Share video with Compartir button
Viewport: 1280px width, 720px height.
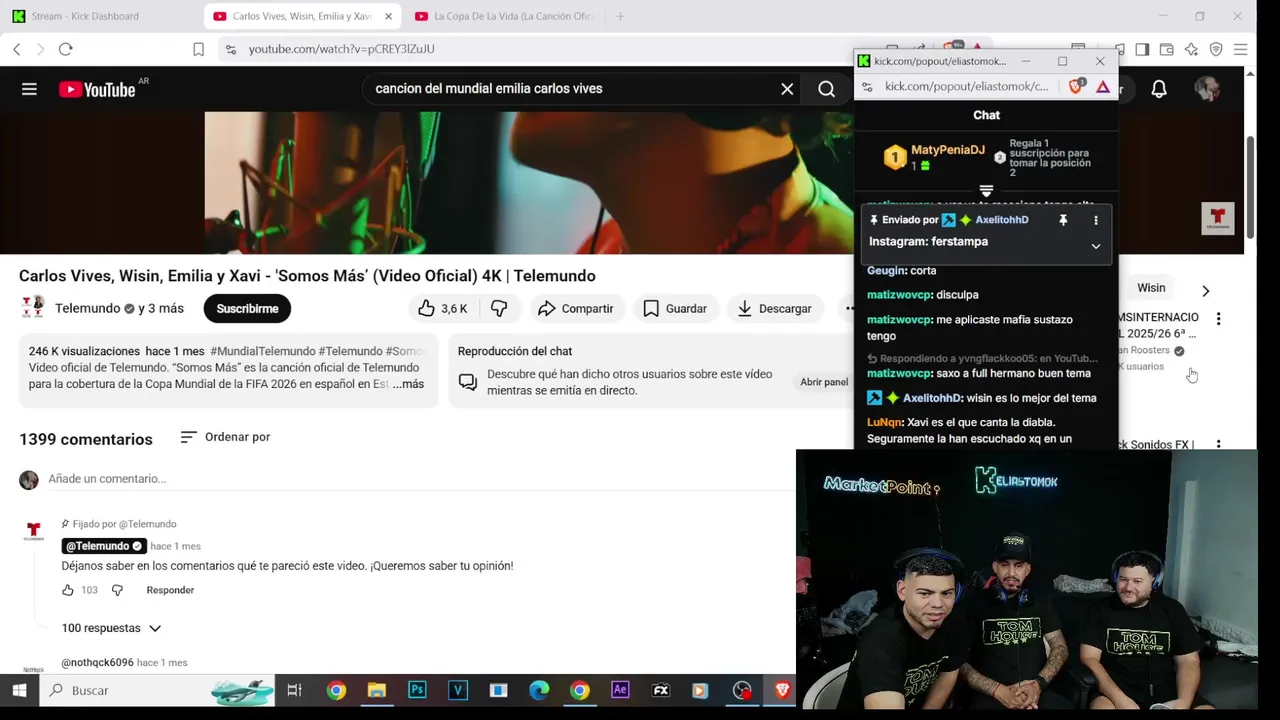pos(576,309)
